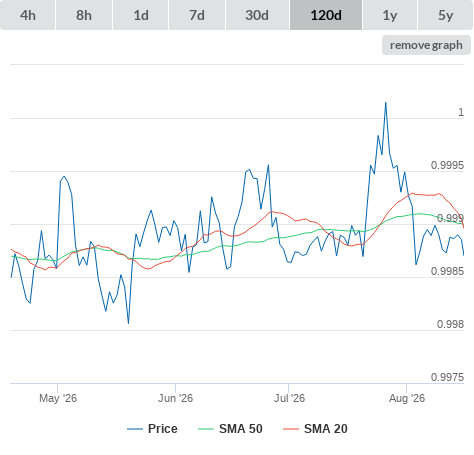Viewport: 474px width, 455px height.
Task: Click the Jul '26 axis label
Action: (x=289, y=398)
